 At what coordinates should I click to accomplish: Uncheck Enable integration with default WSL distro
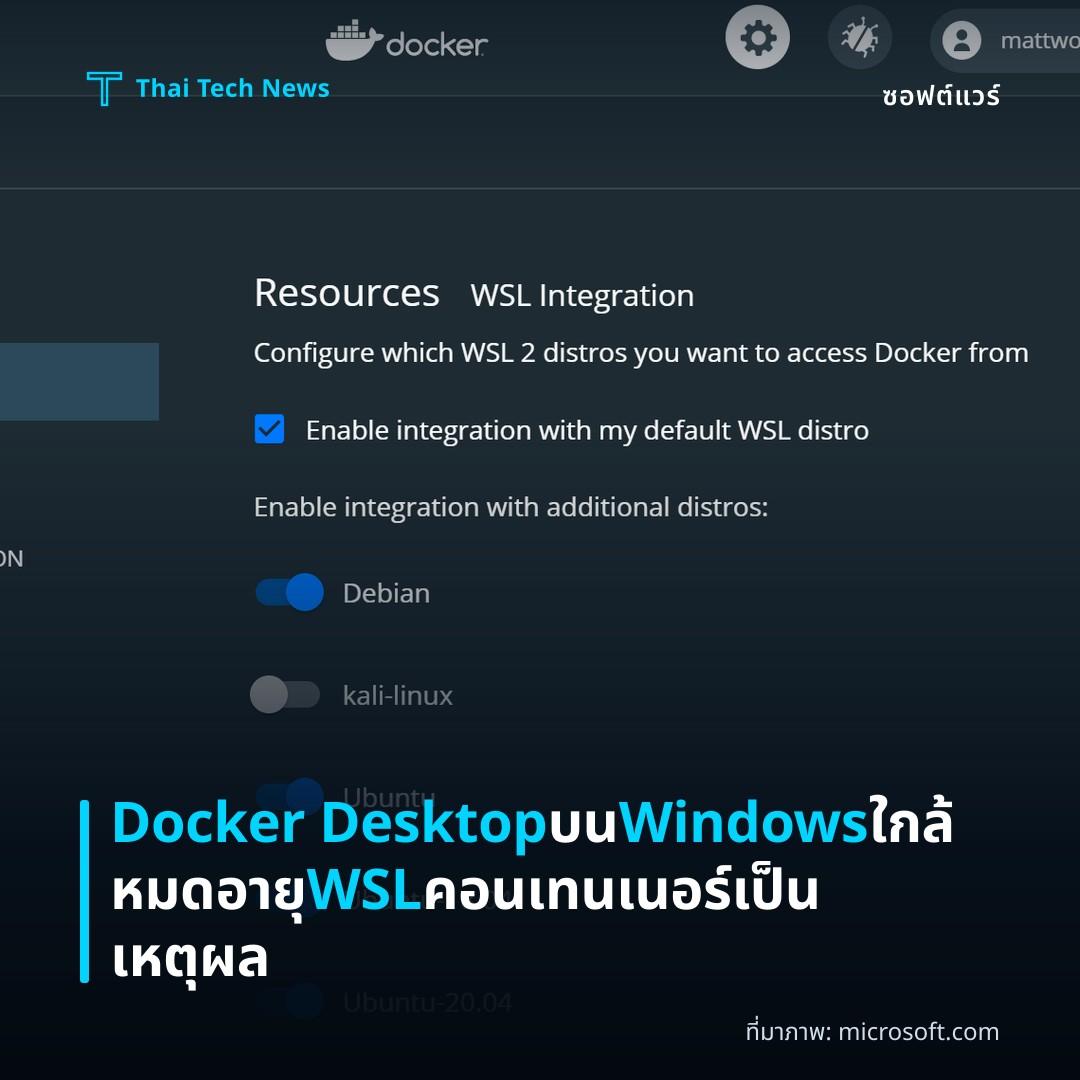pyautogui.click(x=269, y=429)
